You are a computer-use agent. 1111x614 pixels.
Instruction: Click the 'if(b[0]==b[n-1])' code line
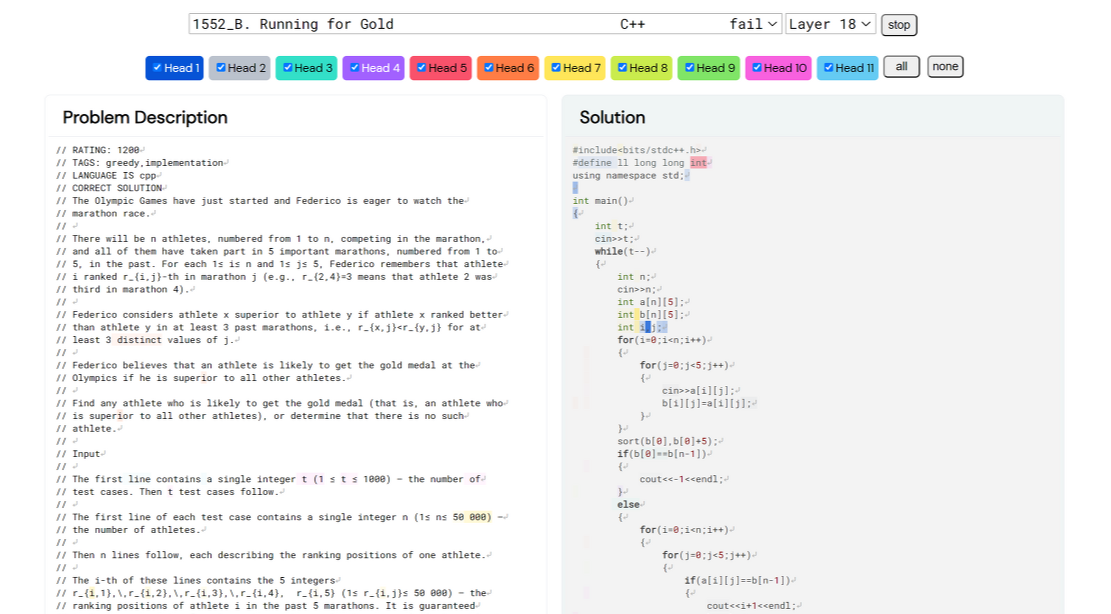662,454
